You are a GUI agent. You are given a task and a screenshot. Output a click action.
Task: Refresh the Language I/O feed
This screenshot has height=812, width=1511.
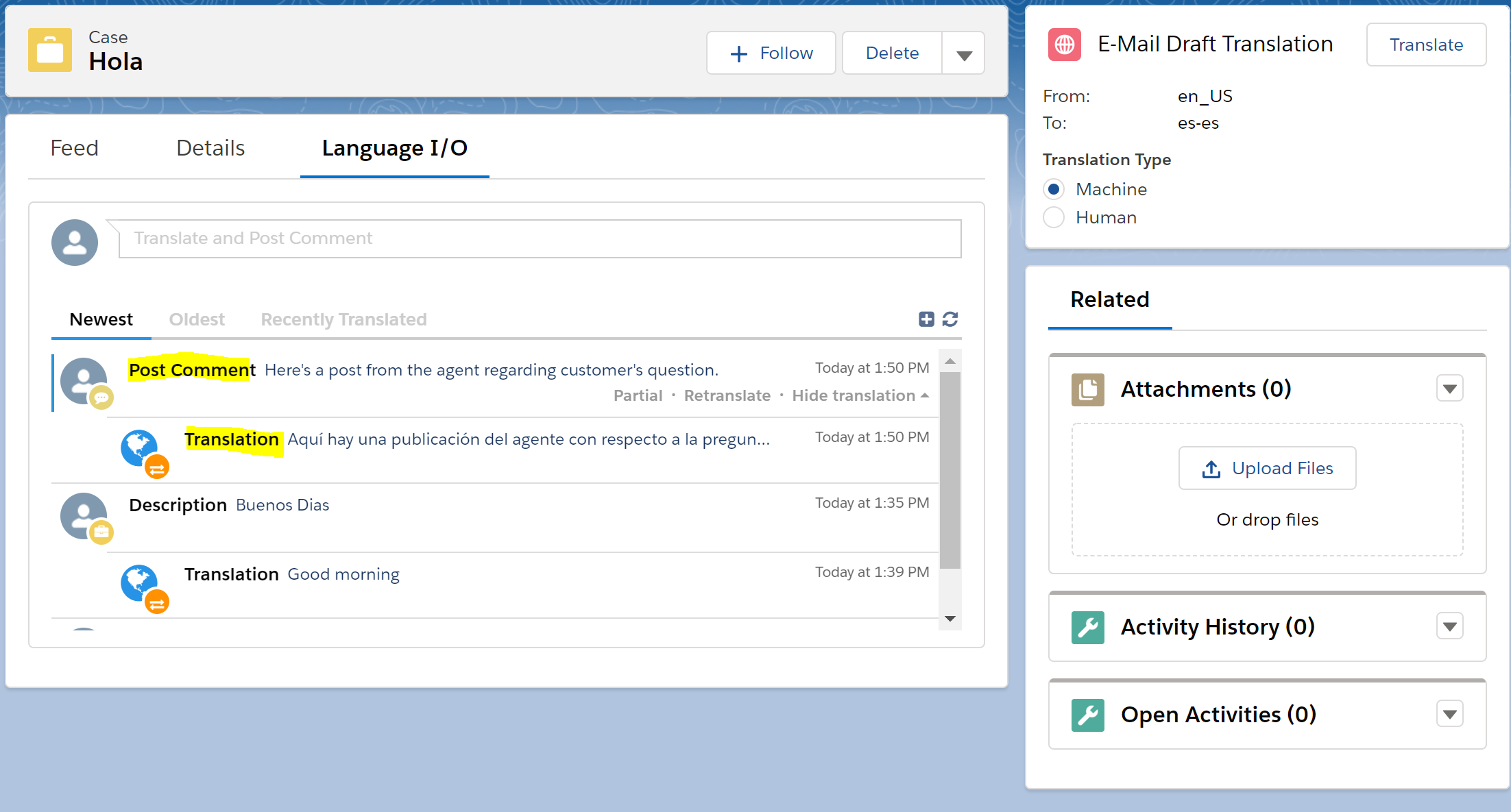click(950, 319)
